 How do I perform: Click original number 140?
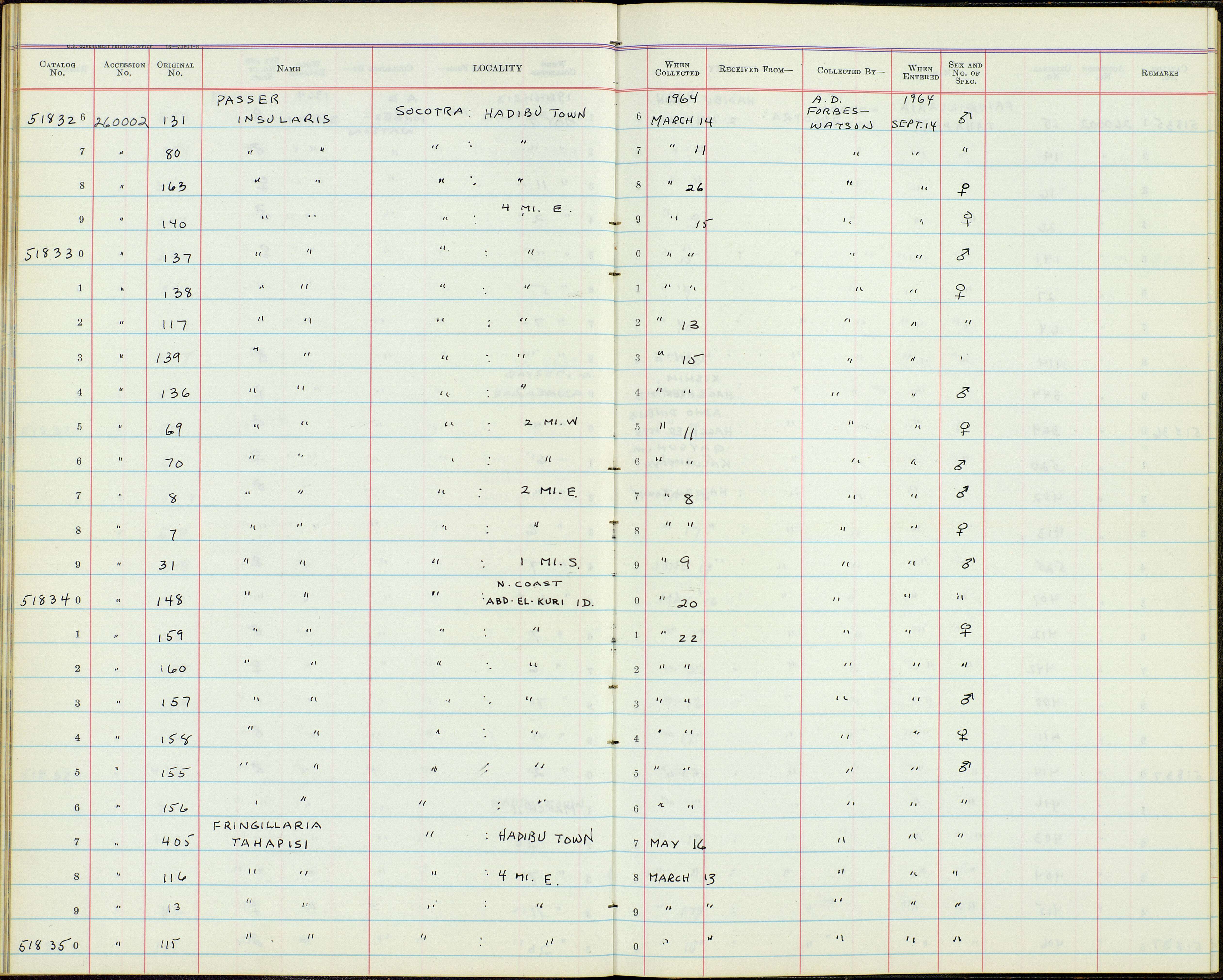coord(174,223)
